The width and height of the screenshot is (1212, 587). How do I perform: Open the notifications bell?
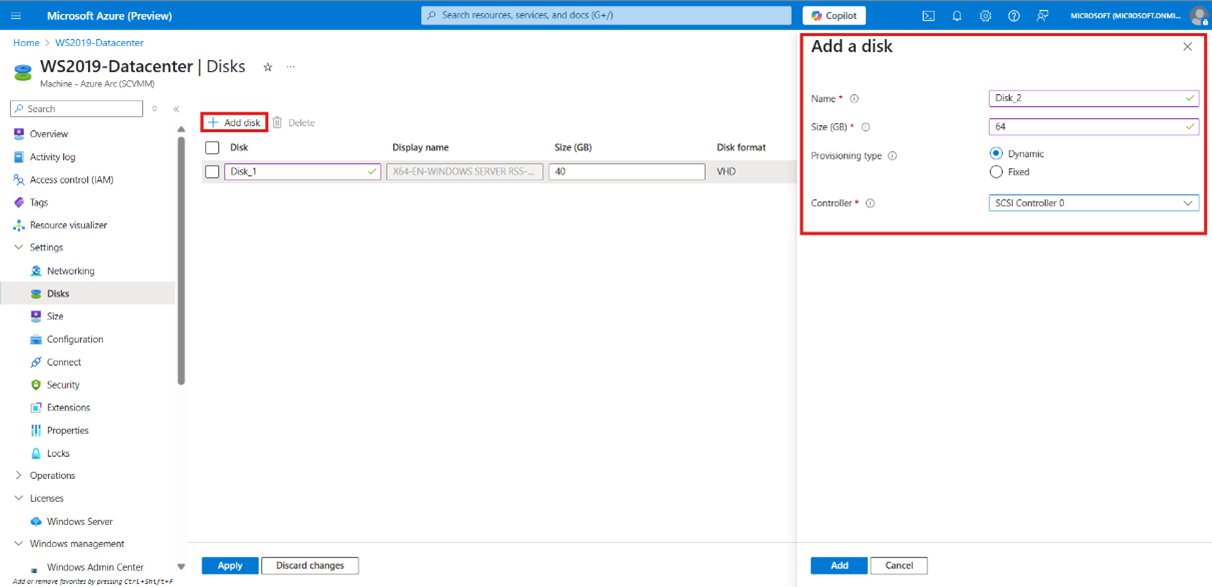tap(957, 16)
